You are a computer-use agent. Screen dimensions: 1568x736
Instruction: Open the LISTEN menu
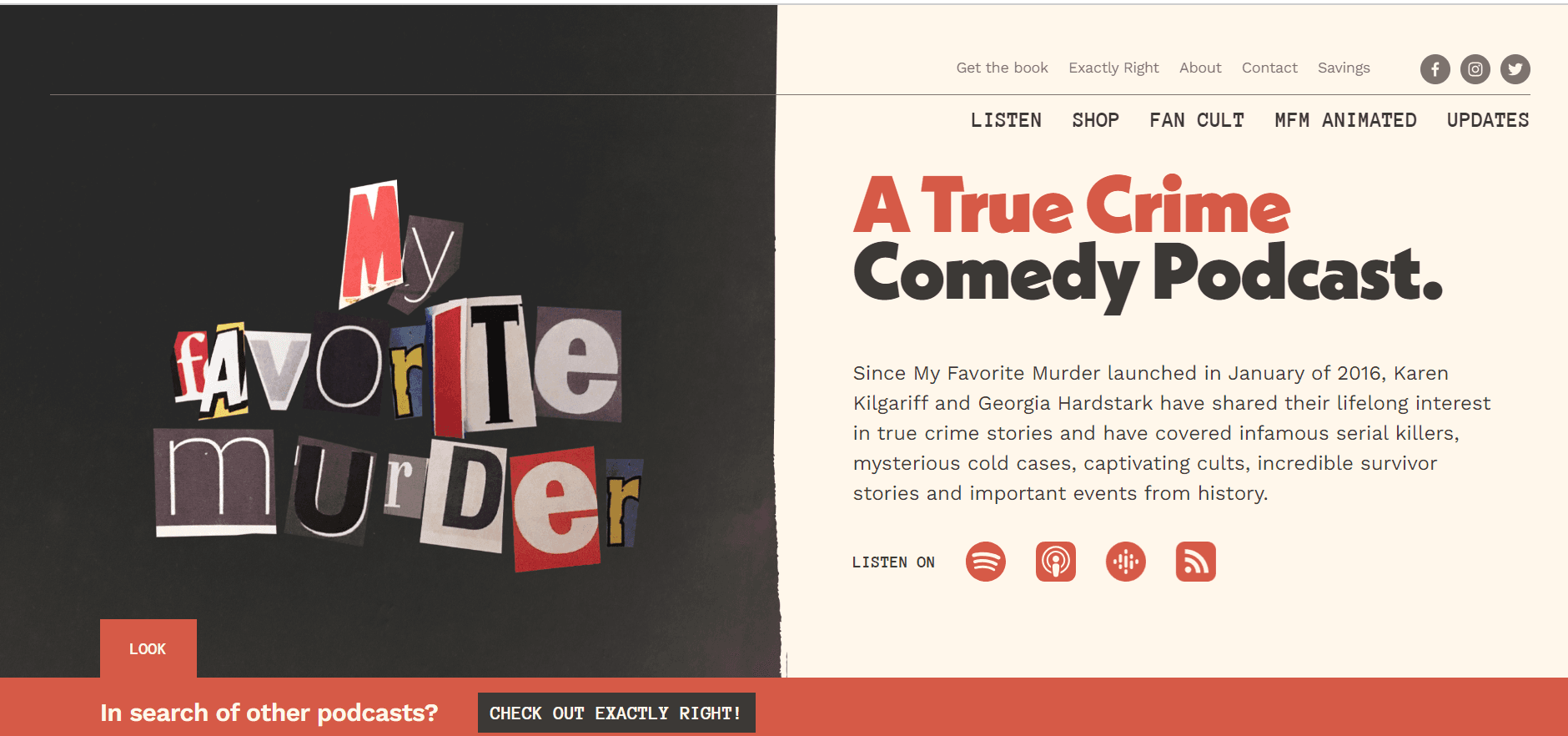pyautogui.click(x=1006, y=120)
